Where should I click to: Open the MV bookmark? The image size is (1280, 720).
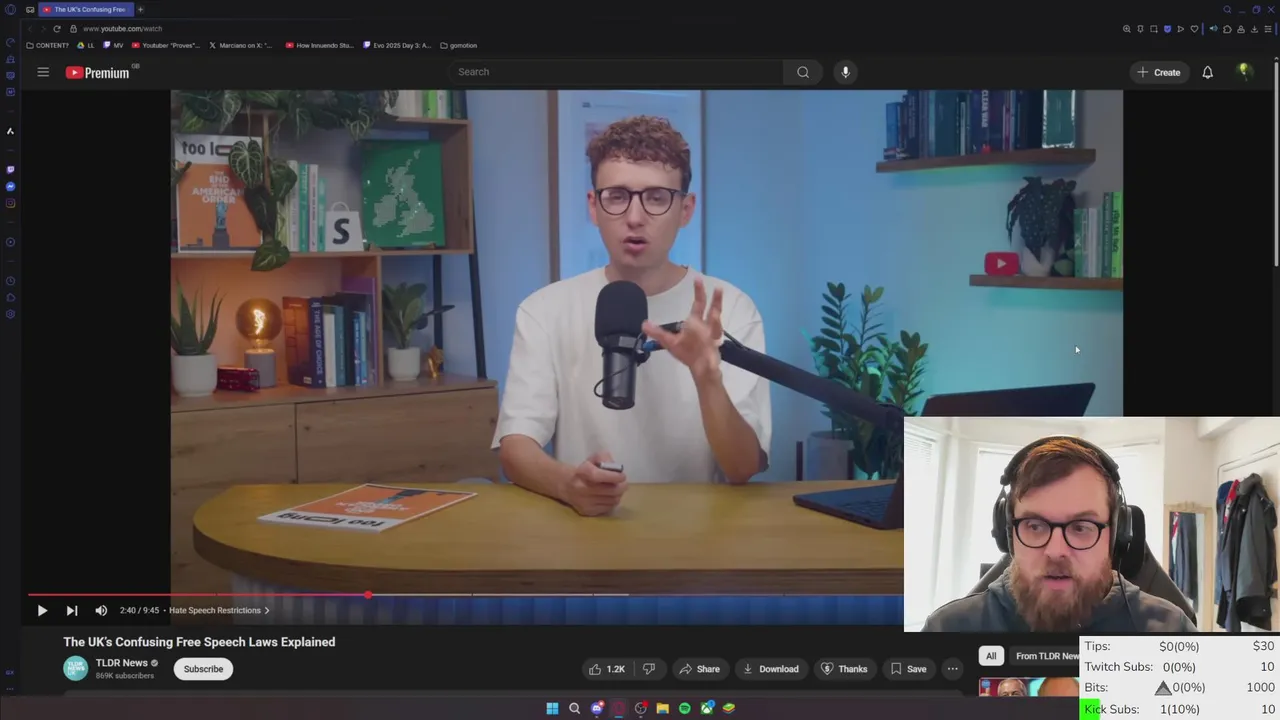[113, 45]
